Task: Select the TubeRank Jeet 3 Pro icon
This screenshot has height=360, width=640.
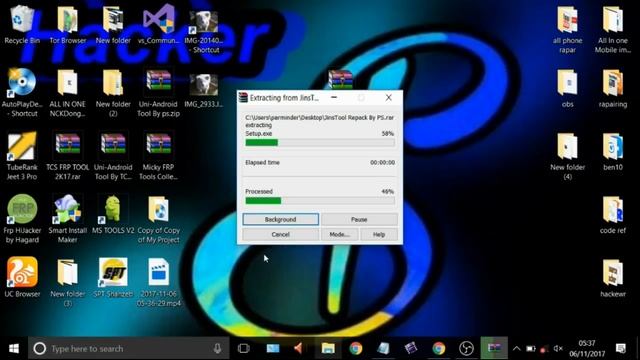Action: [22, 156]
